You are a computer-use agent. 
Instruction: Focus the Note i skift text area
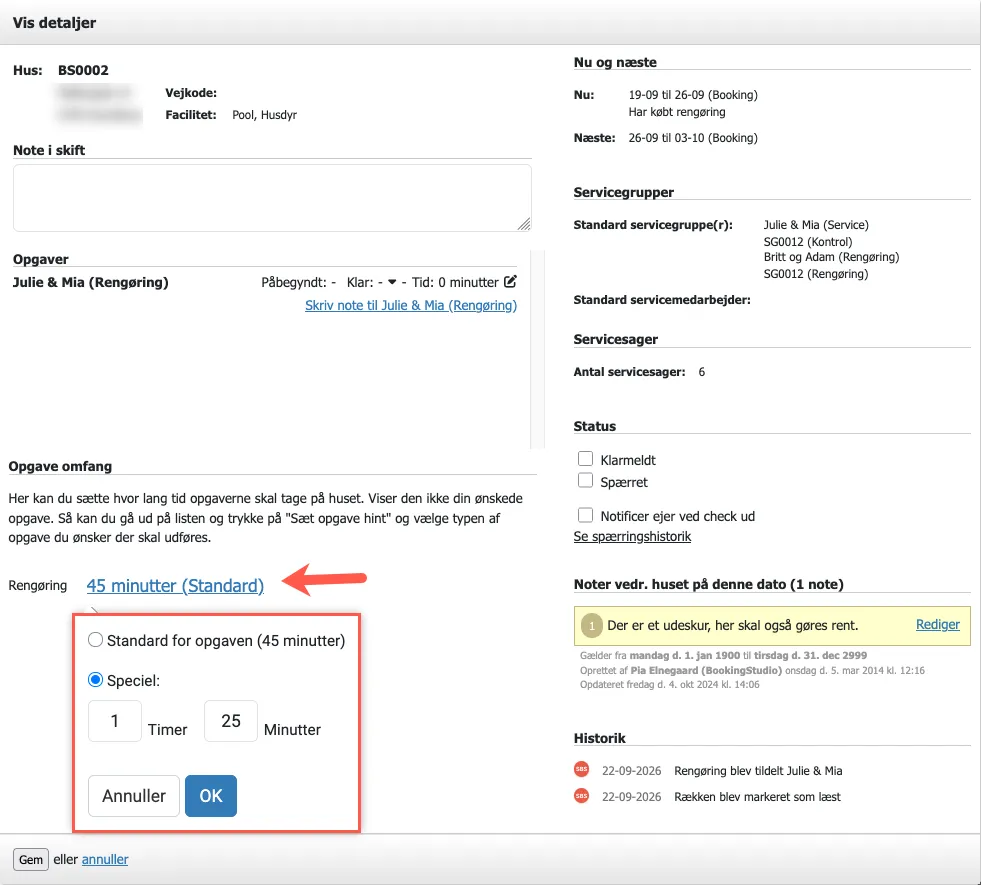coord(272,198)
